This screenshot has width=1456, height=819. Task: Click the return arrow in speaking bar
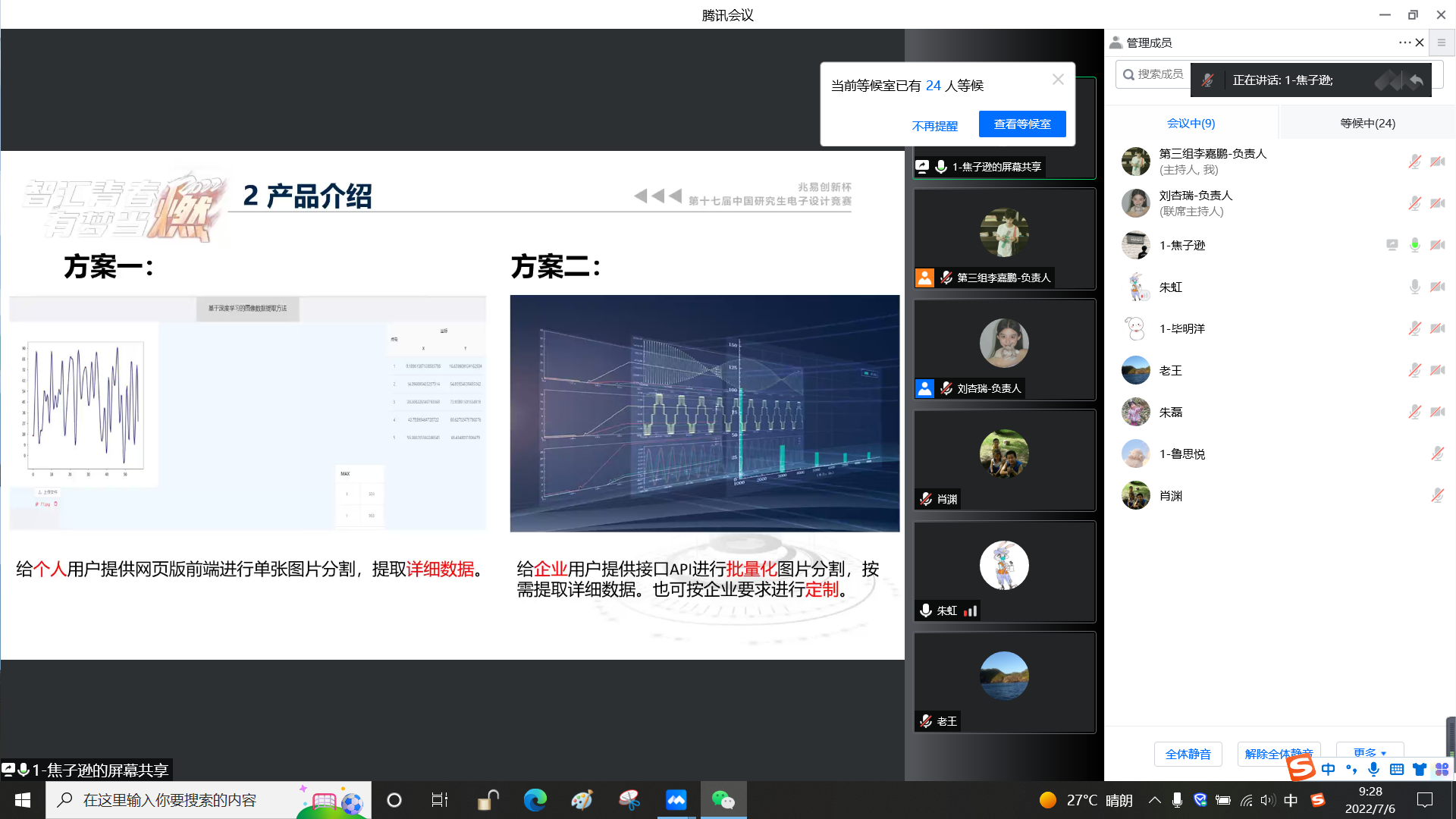tap(1416, 80)
